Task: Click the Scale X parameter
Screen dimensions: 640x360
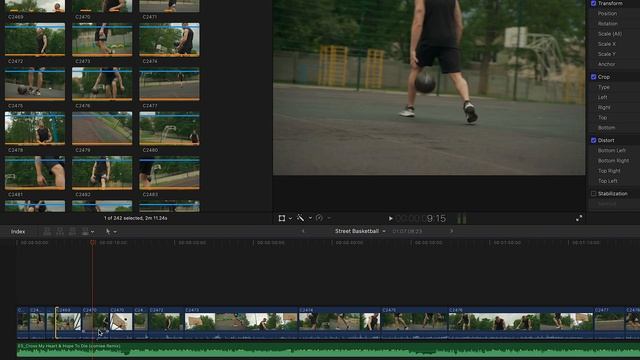Action: pos(607,44)
